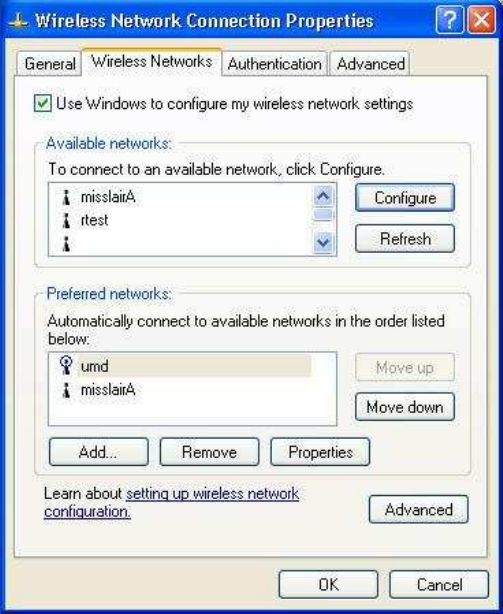The height and width of the screenshot is (614, 503).
Task: Click the umd preferred network icon
Action: click(x=66, y=365)
